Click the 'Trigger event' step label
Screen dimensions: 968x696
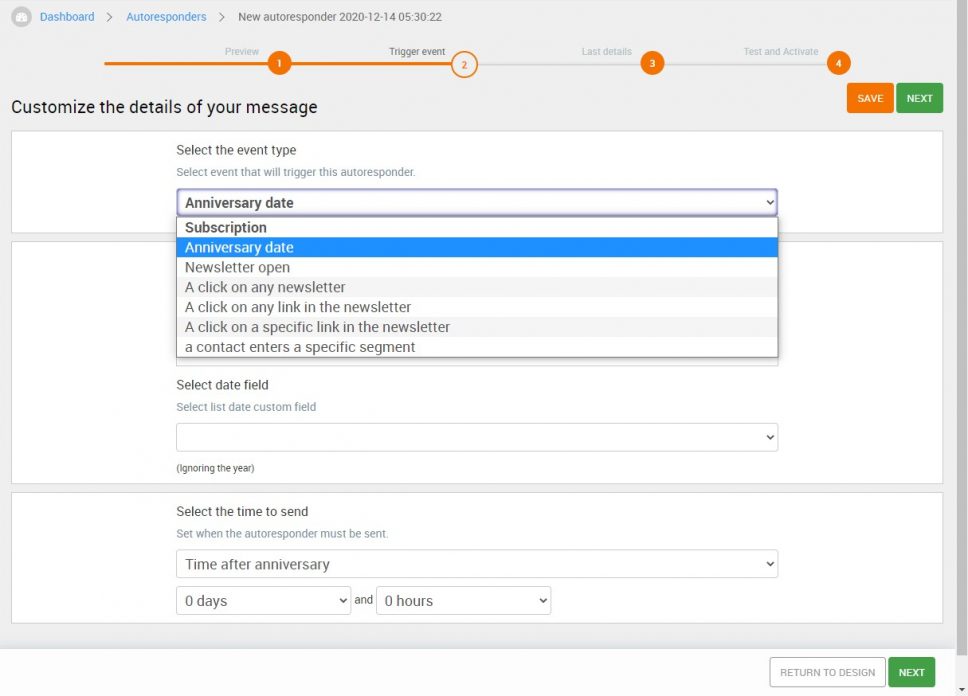tap(417, 52)
